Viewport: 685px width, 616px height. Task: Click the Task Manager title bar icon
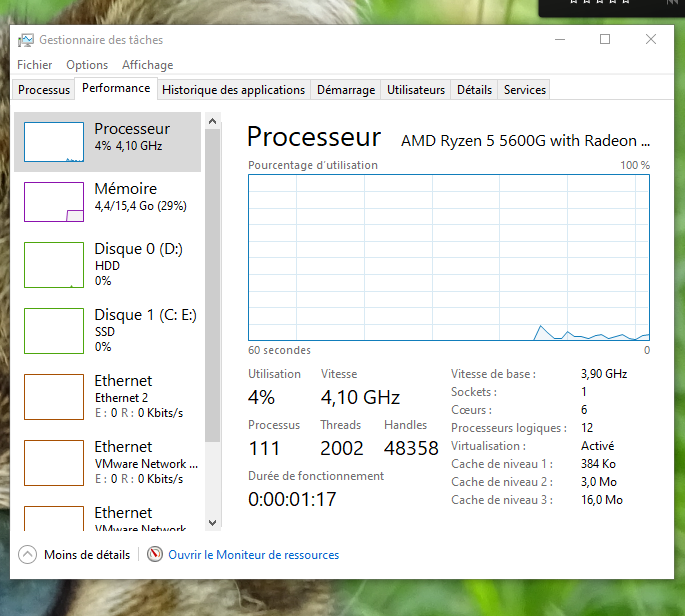click(x=26, y=40)
